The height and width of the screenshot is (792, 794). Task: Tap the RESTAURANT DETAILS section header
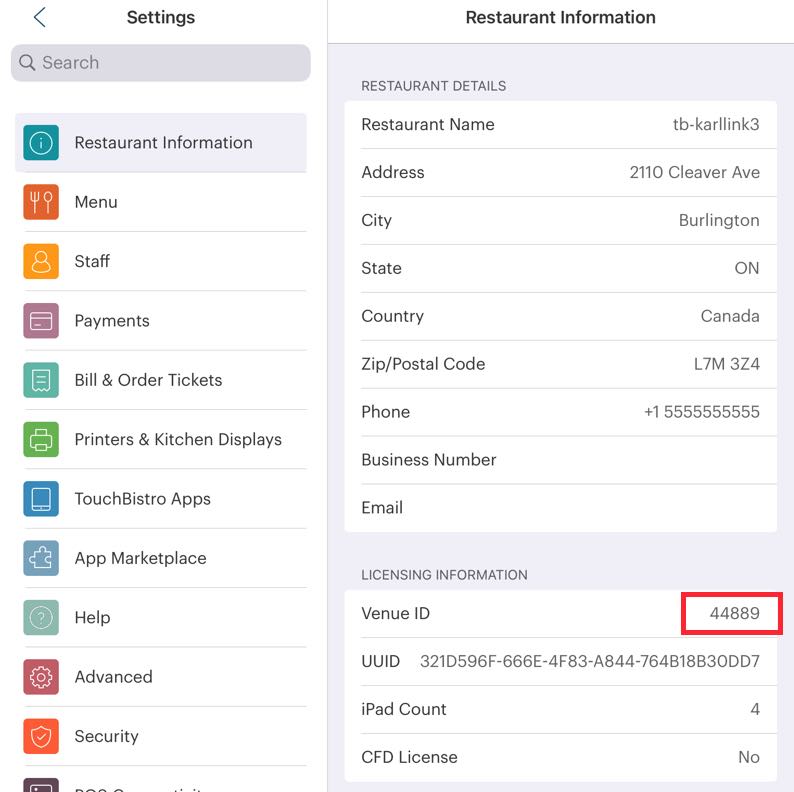tap(433, 86)
